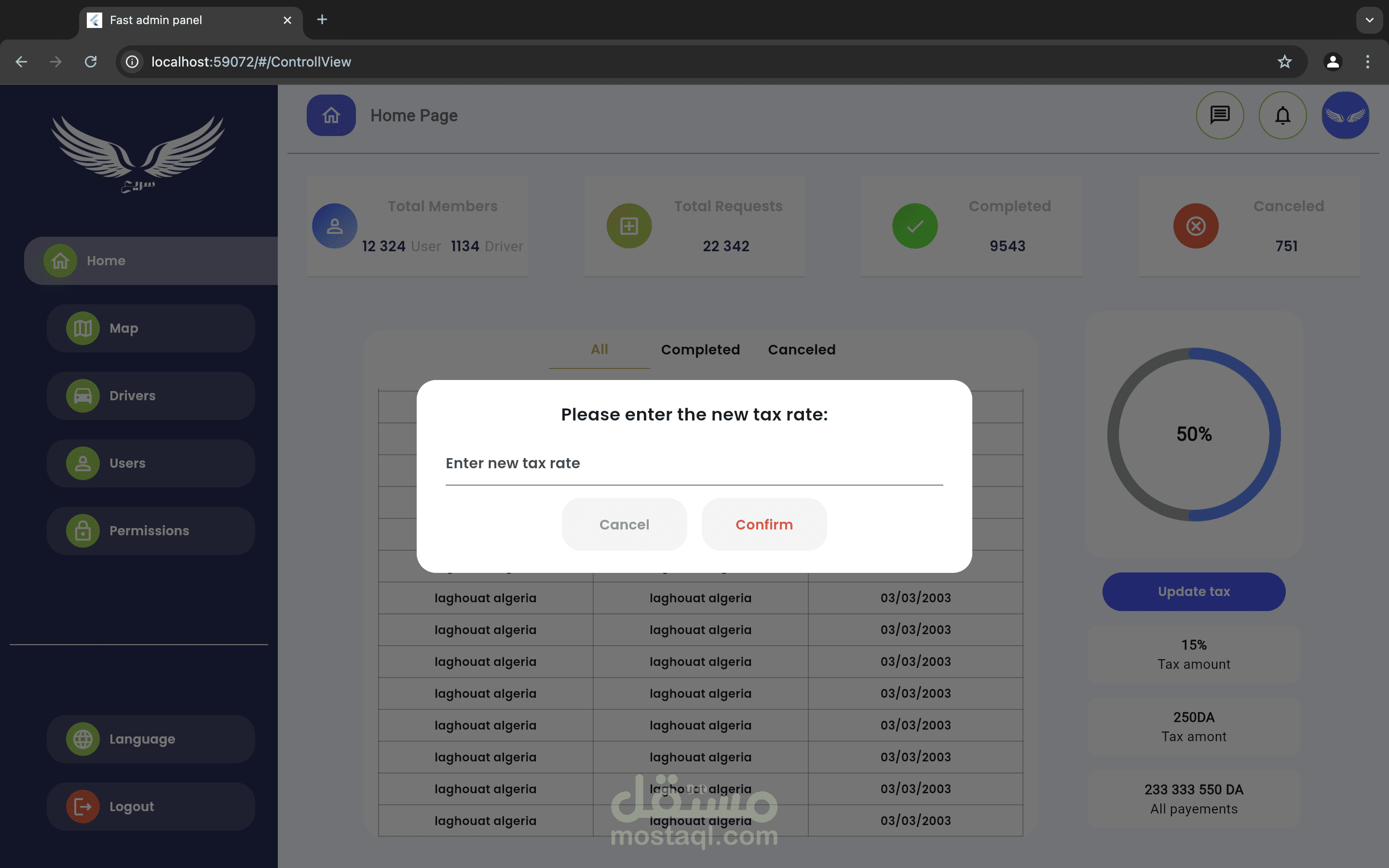The image size is (1389, 868).
Task: Open the Permissions lock item
Action: coord(150,530)
